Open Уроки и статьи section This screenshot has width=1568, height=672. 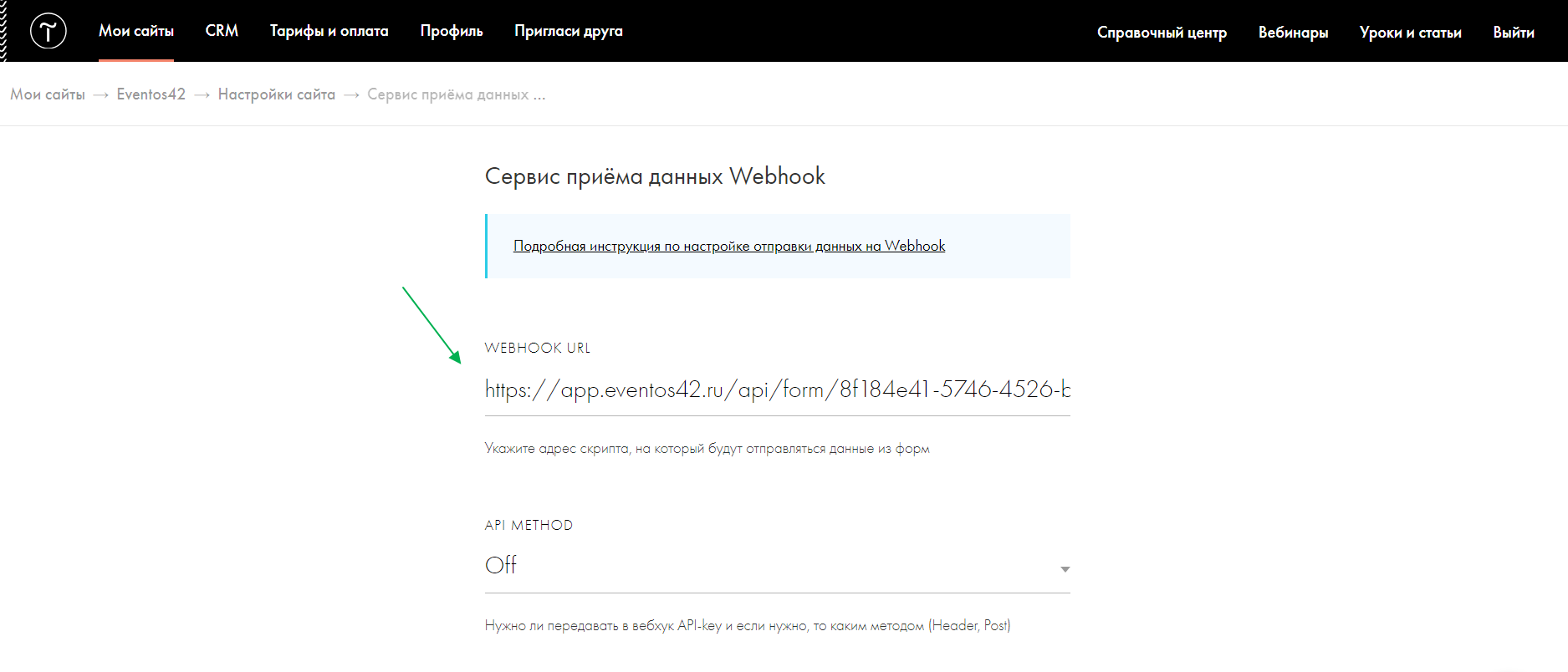pyautogui.click(x=1410, y=33)
